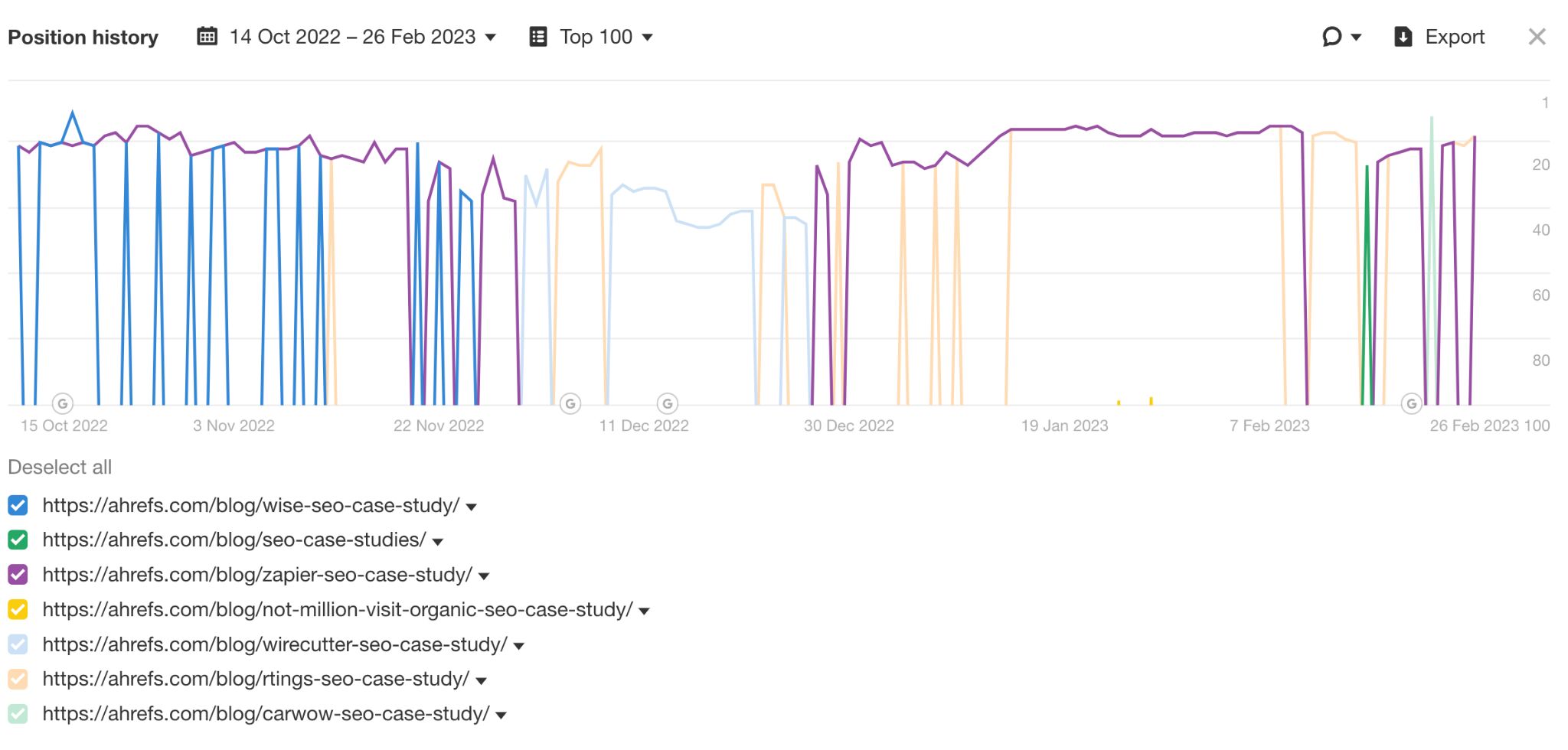This screenshot has height=750, width=1568.
Task: Open the notes speech bubble icon
Action: click(1331, 36)
